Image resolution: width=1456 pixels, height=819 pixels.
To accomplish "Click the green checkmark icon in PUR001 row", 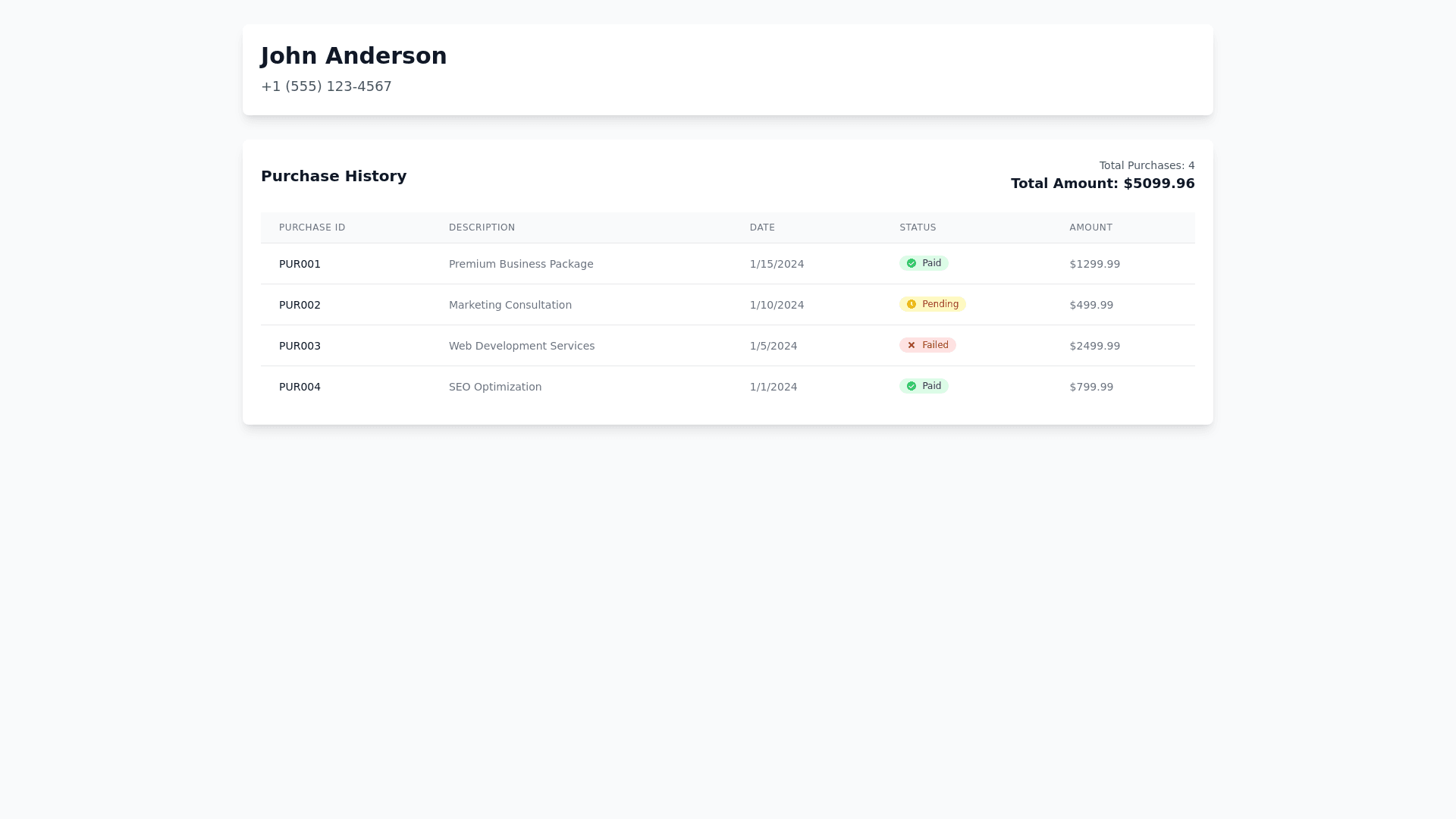I will (912, 263).
